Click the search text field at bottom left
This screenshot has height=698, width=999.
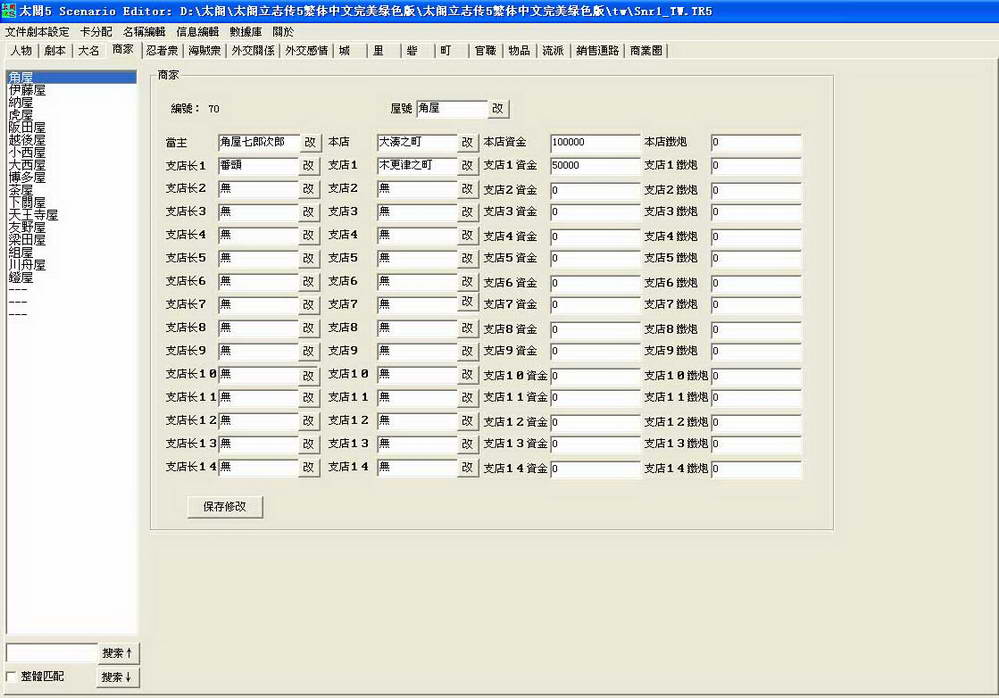(51, 653)
